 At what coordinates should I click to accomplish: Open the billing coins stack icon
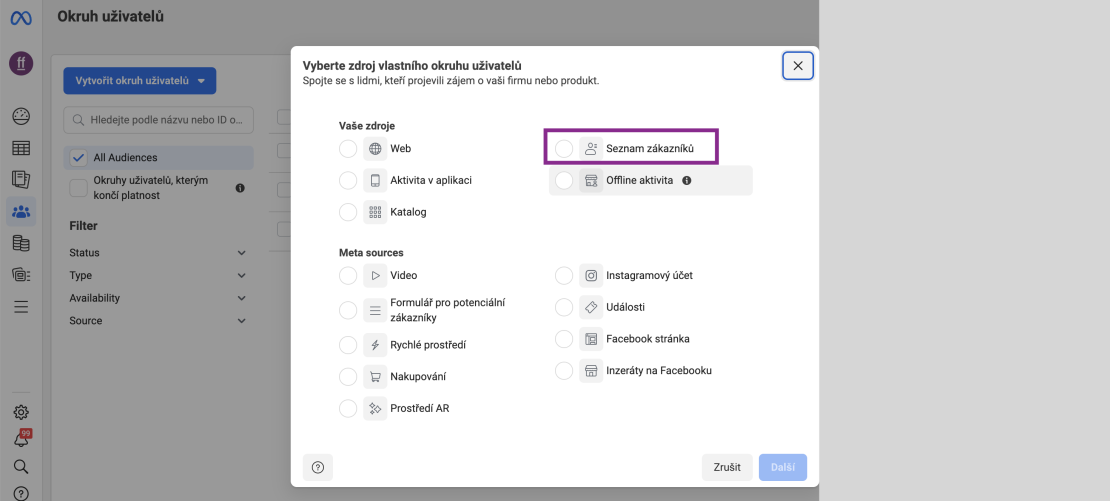coord(21,243)
